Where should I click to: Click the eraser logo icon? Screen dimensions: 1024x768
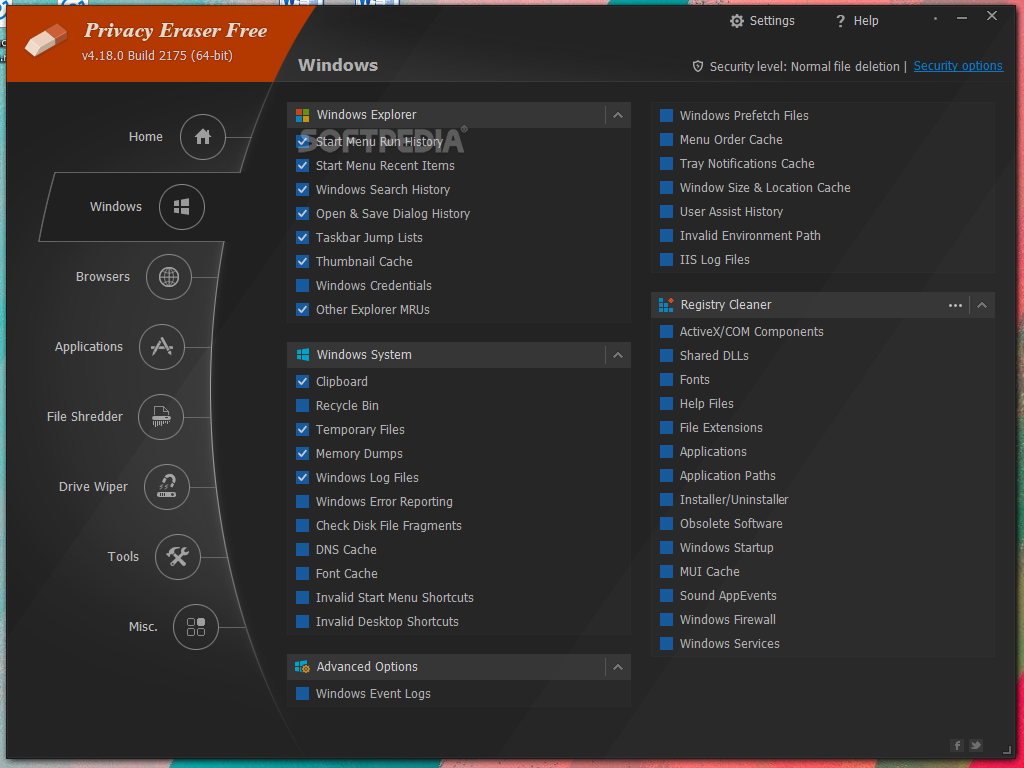[x=46, y=40]
